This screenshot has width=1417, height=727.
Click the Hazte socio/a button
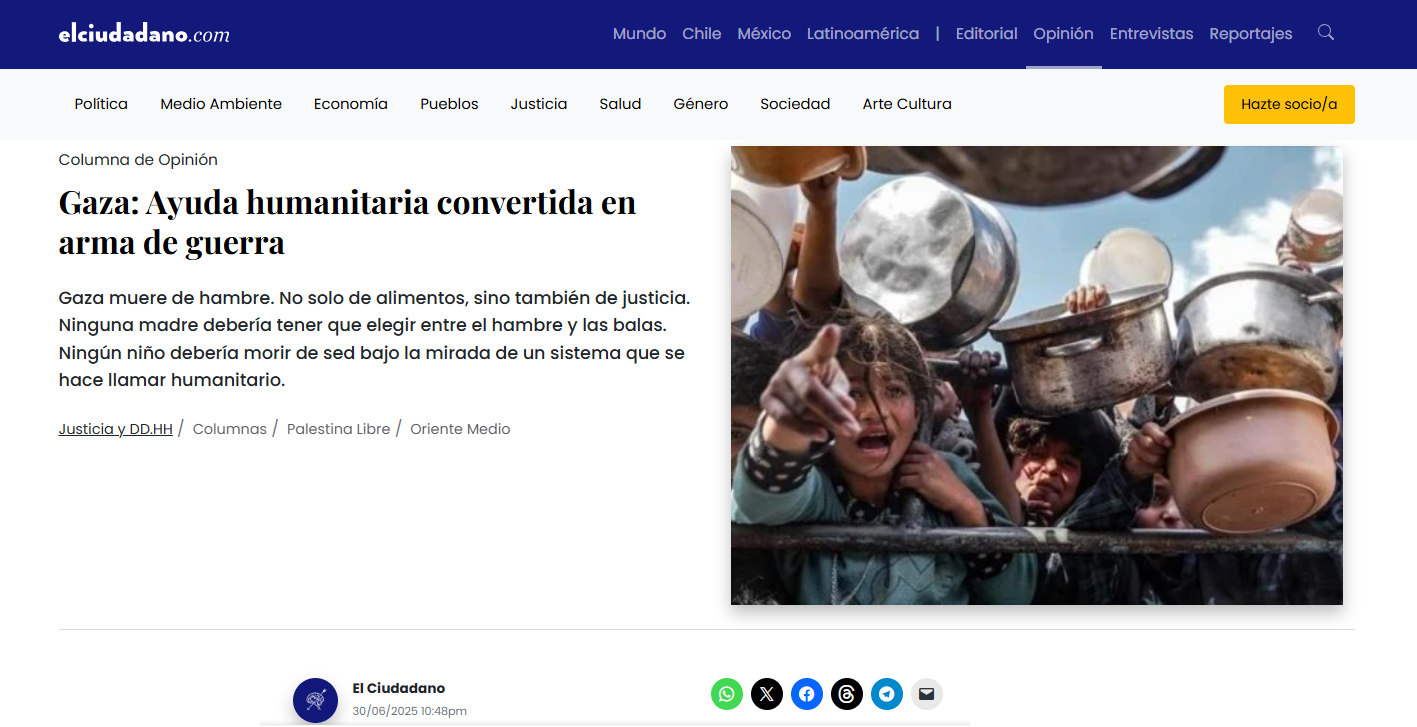[x=1289, y=104]
